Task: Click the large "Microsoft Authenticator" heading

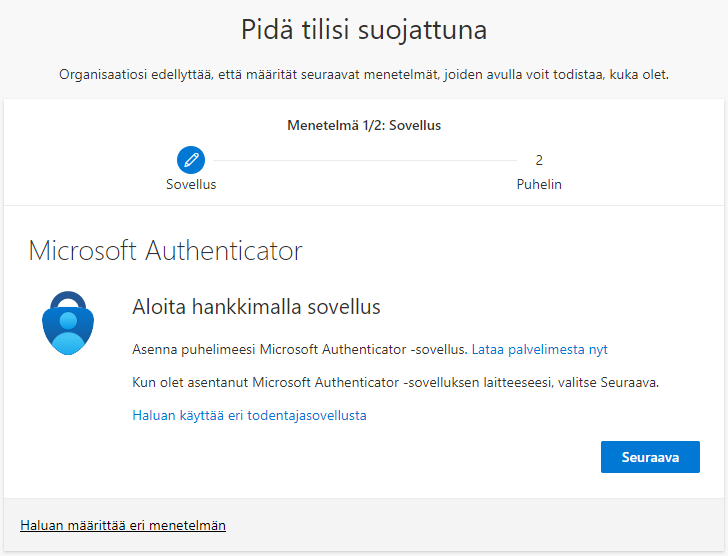Action: (165, 250)
